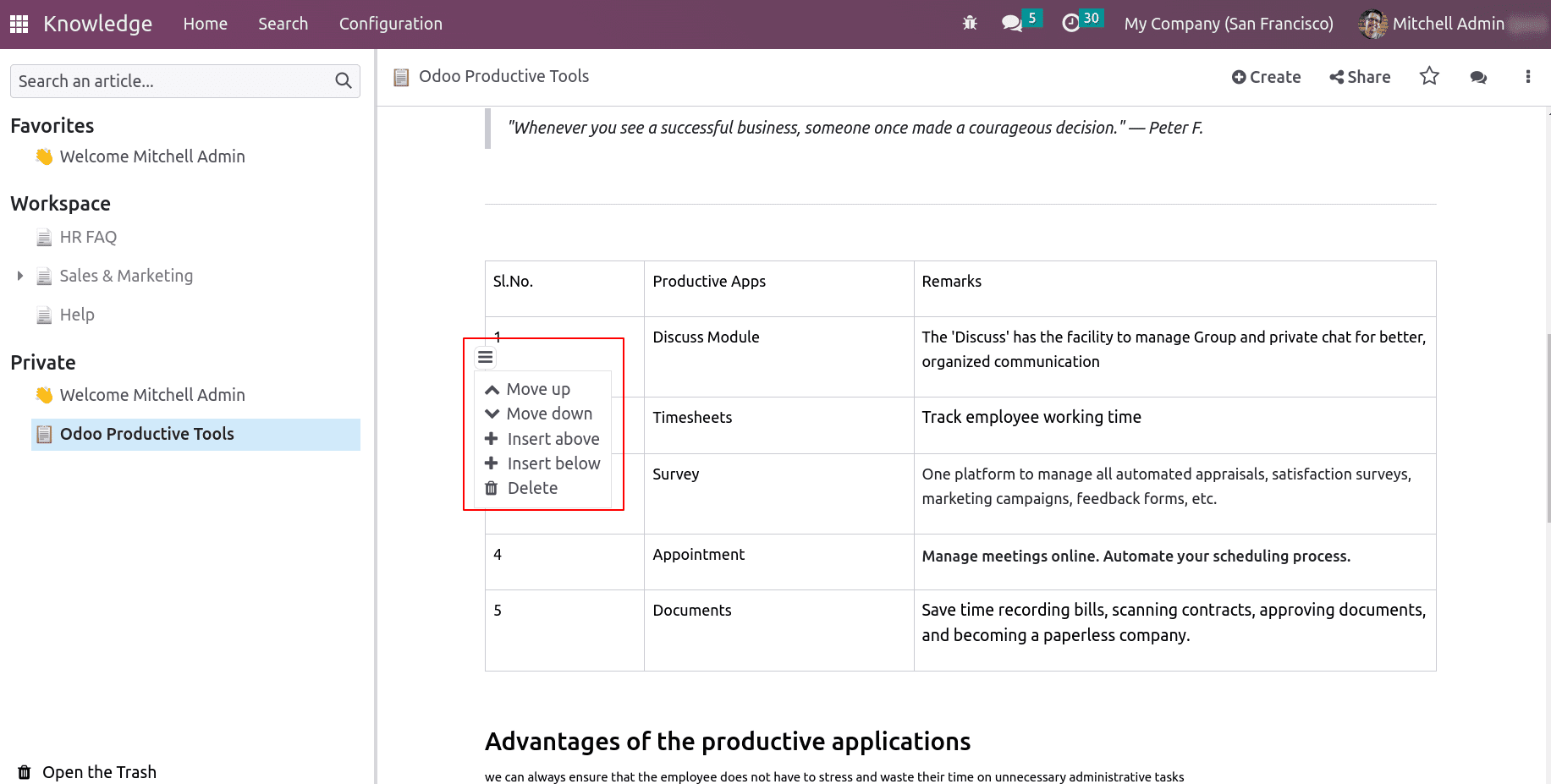Click the Peter F. quote text
The height and width of the screenshot is (784, 1551).
[x=855, y=128]
